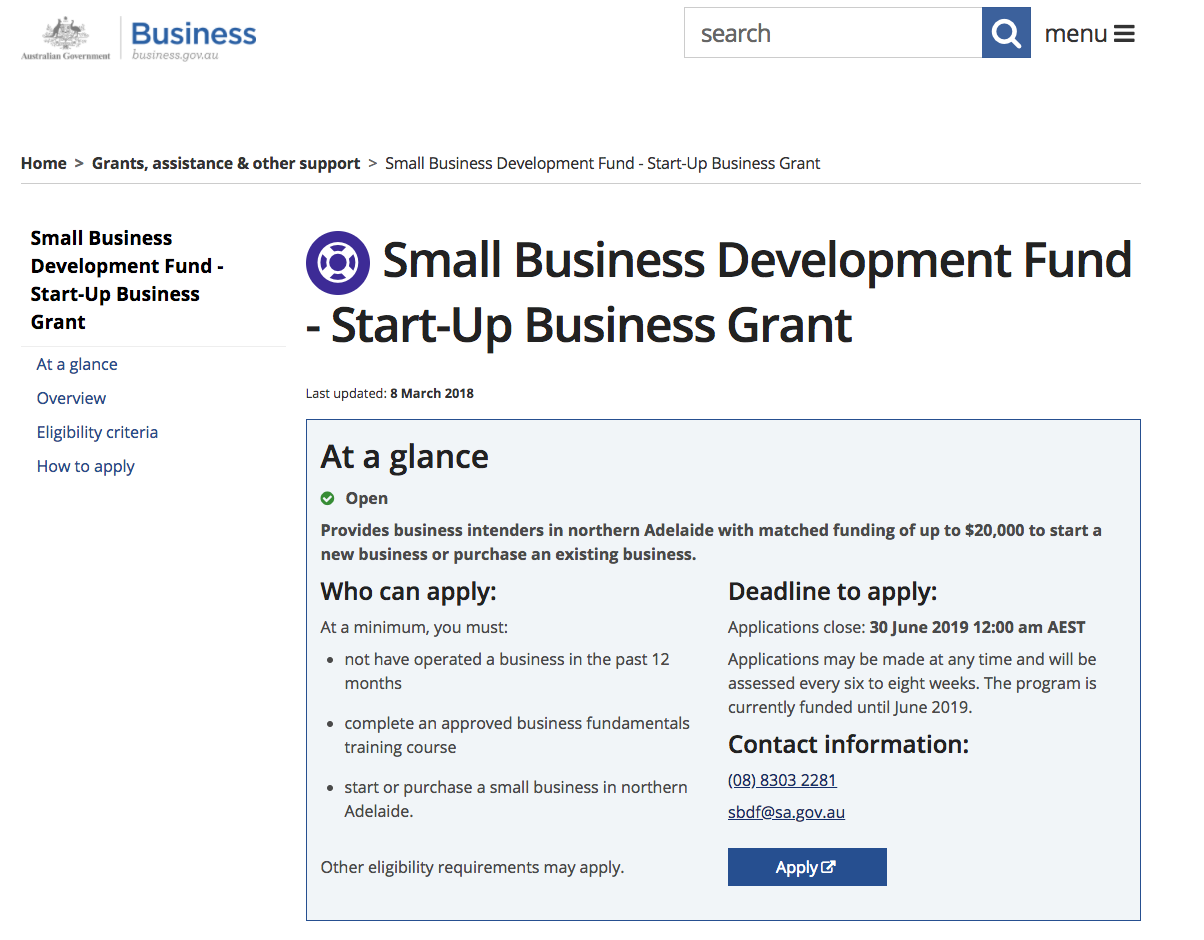1204x940 pixels.
Task: Click the current page breadcrumb text
Action: coord(602,163)
